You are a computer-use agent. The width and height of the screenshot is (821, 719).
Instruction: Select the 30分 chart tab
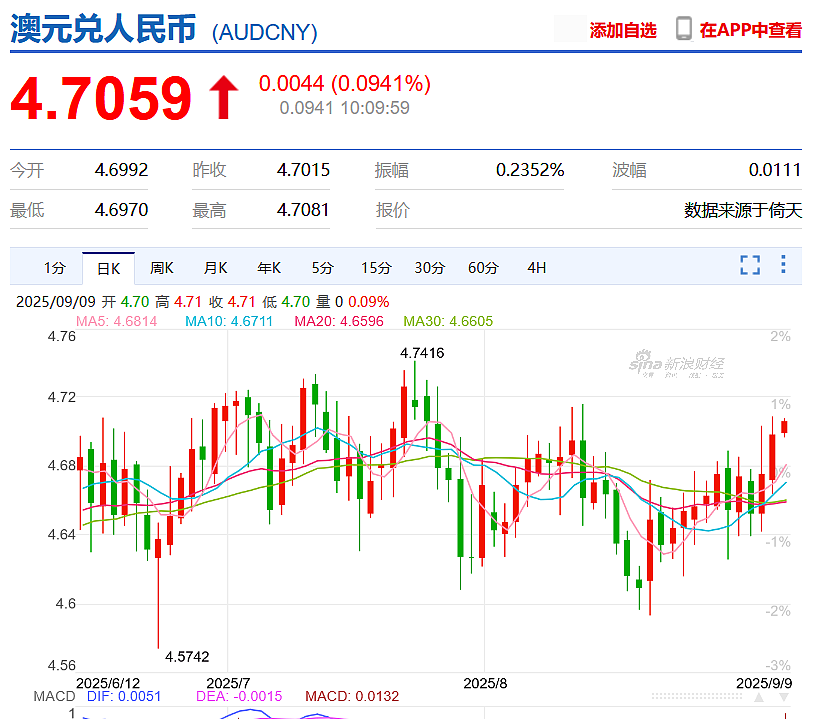pos(430,268)
